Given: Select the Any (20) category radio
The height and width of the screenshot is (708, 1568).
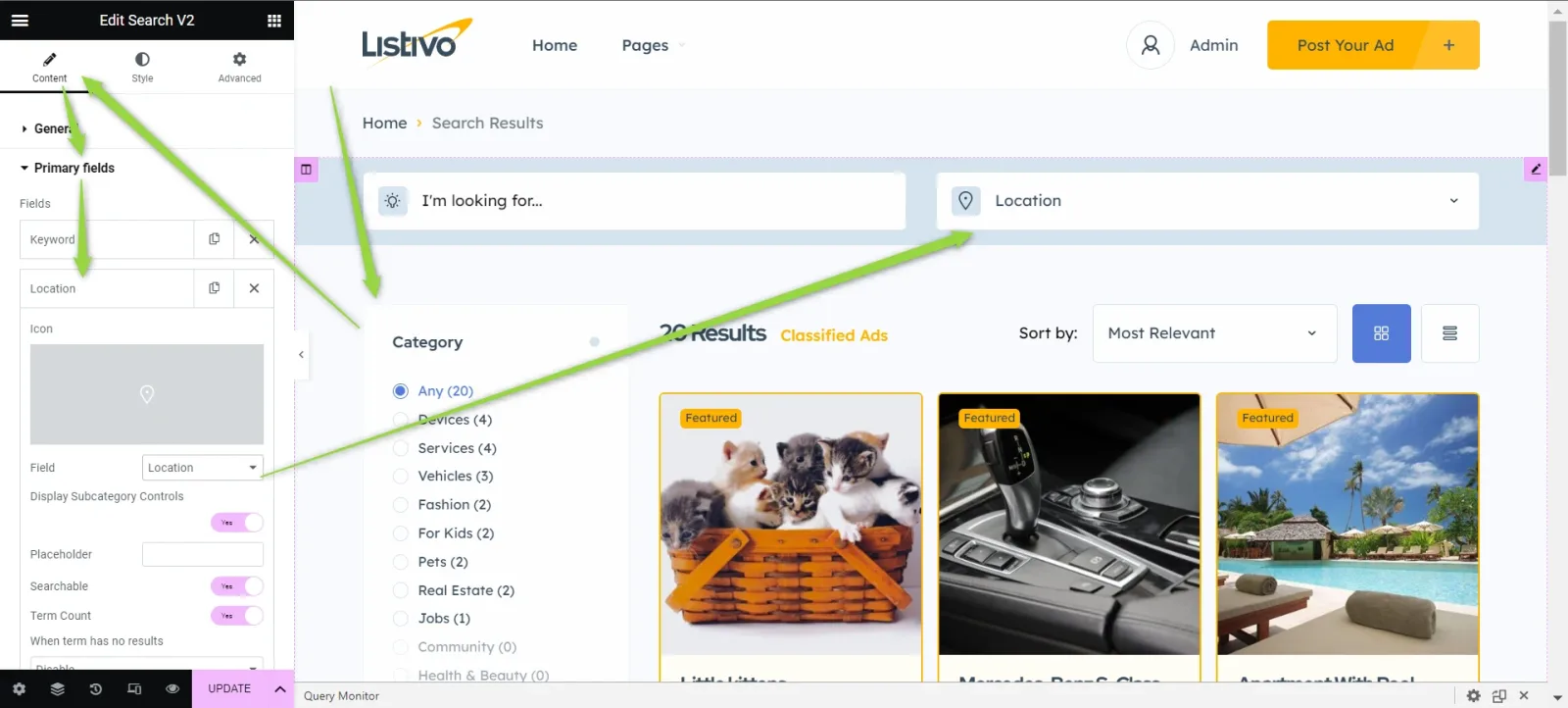Looking at the screenshot, I should (x=400, y=391).
